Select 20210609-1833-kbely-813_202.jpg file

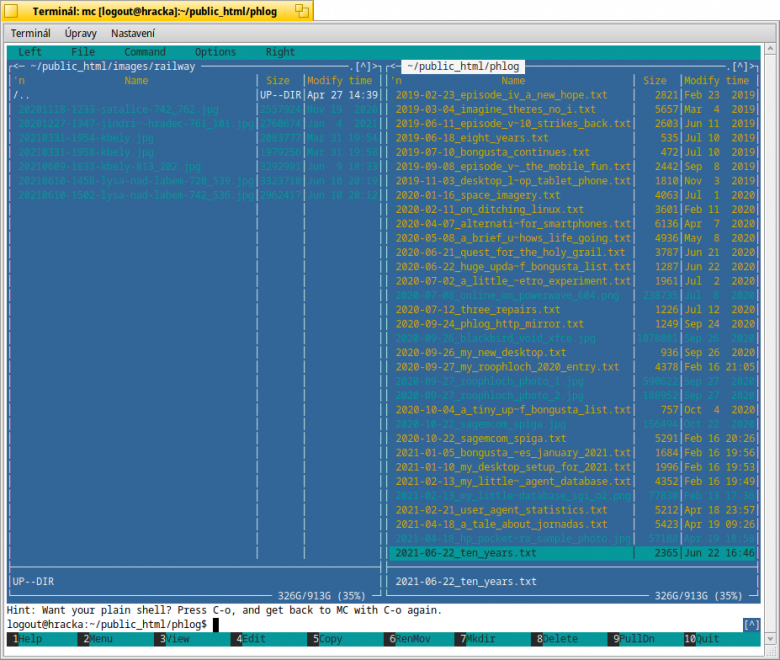pos(195,167)
